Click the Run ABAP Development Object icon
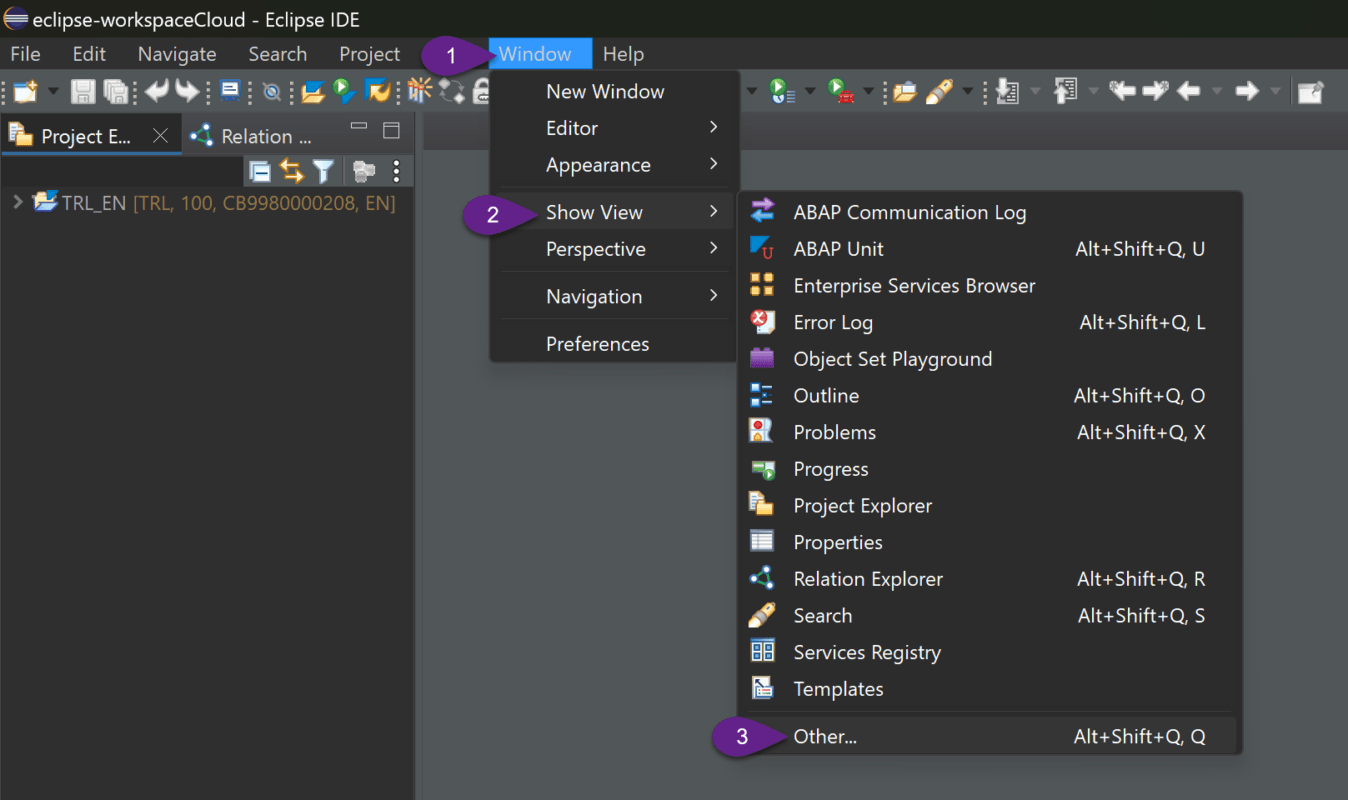 click(x=344, y=92)
